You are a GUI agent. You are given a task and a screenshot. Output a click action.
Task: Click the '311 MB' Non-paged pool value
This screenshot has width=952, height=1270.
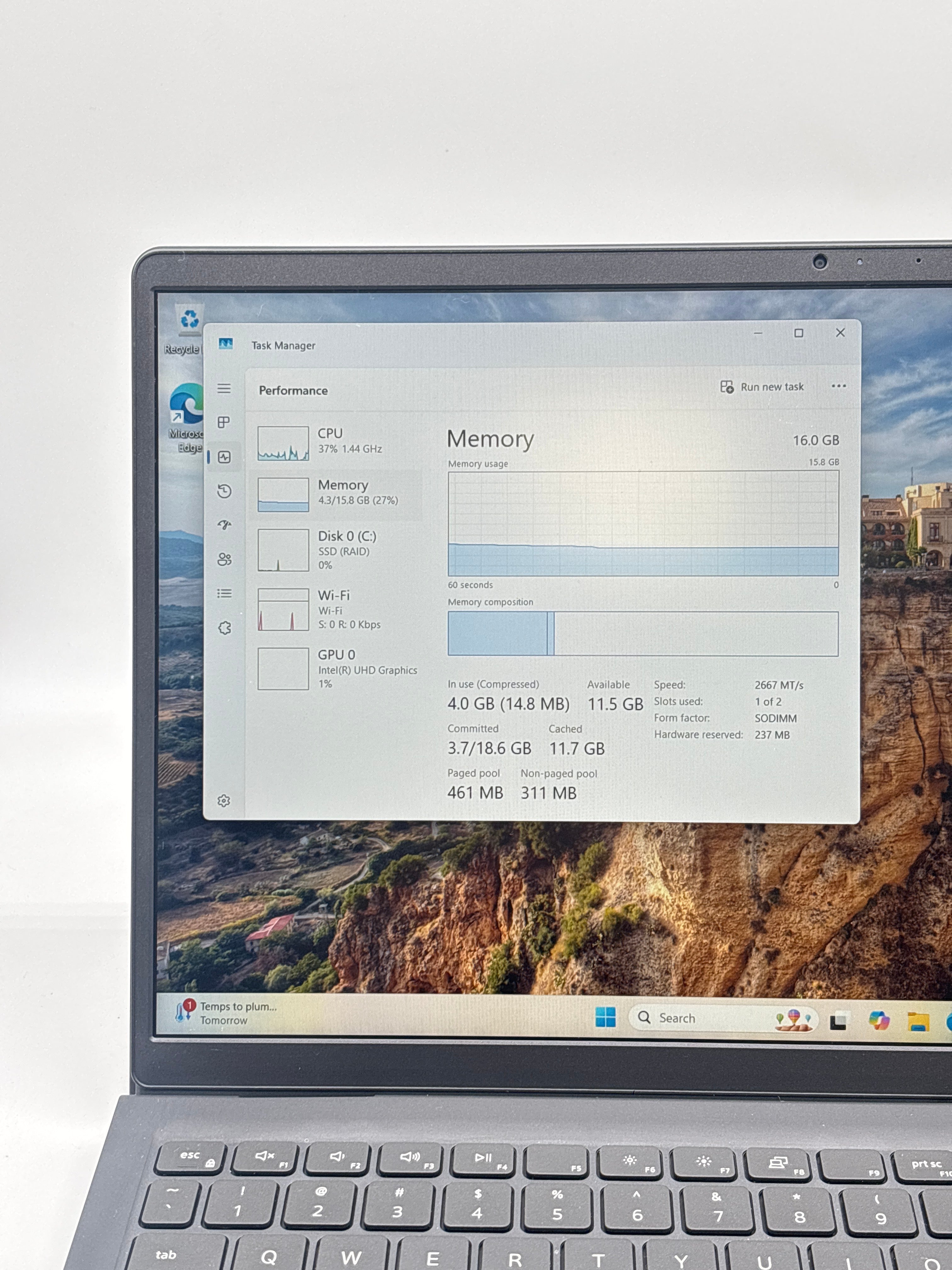tap(549, 793)
